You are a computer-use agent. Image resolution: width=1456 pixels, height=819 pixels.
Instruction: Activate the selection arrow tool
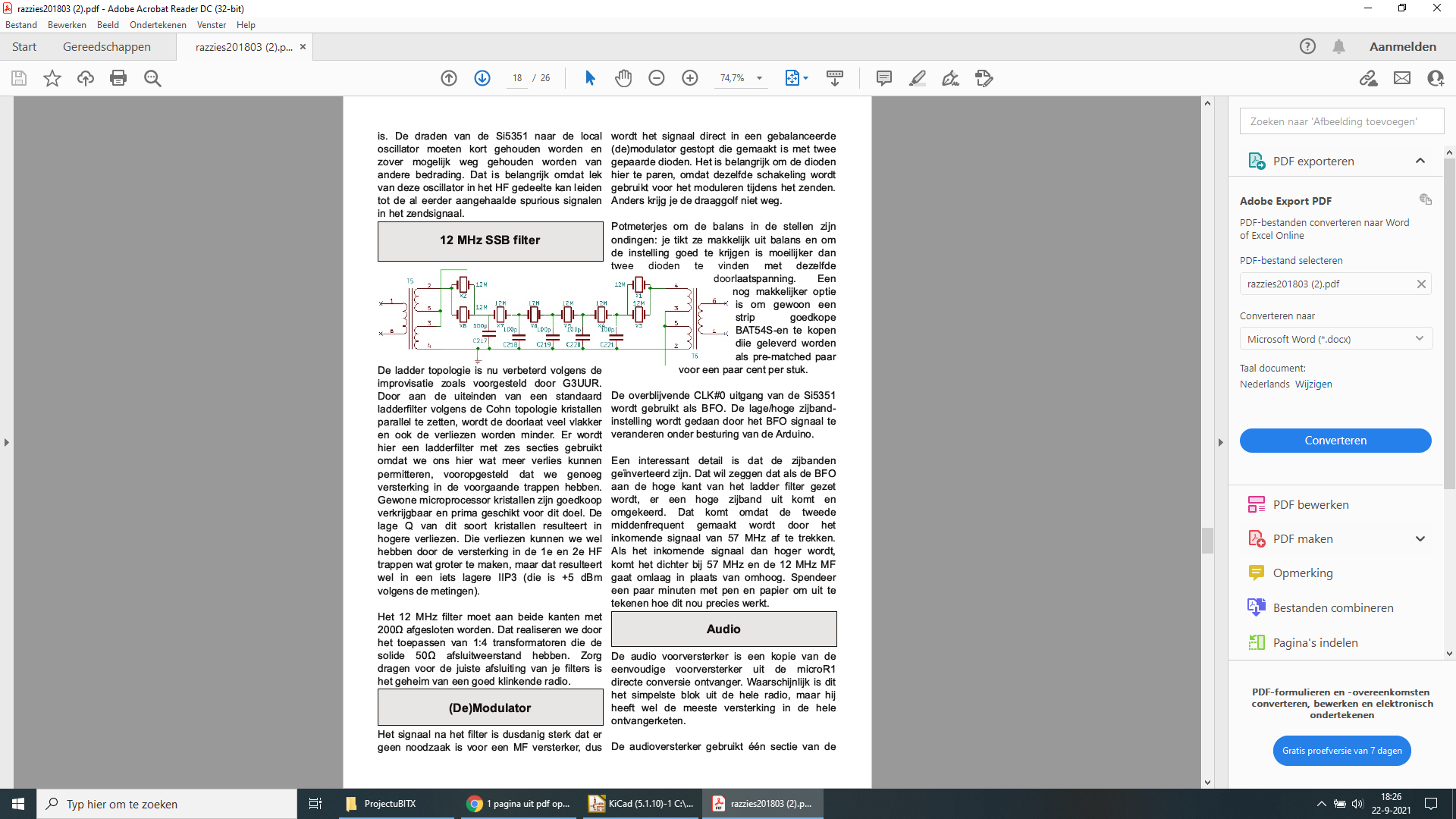(590, 78)
